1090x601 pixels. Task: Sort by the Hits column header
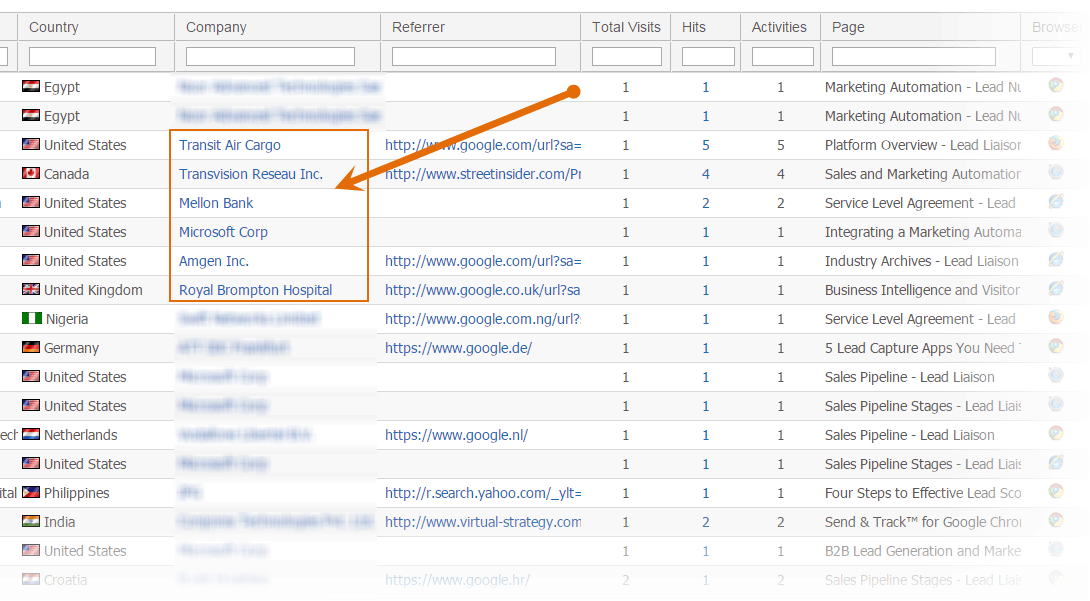(694, 27)
